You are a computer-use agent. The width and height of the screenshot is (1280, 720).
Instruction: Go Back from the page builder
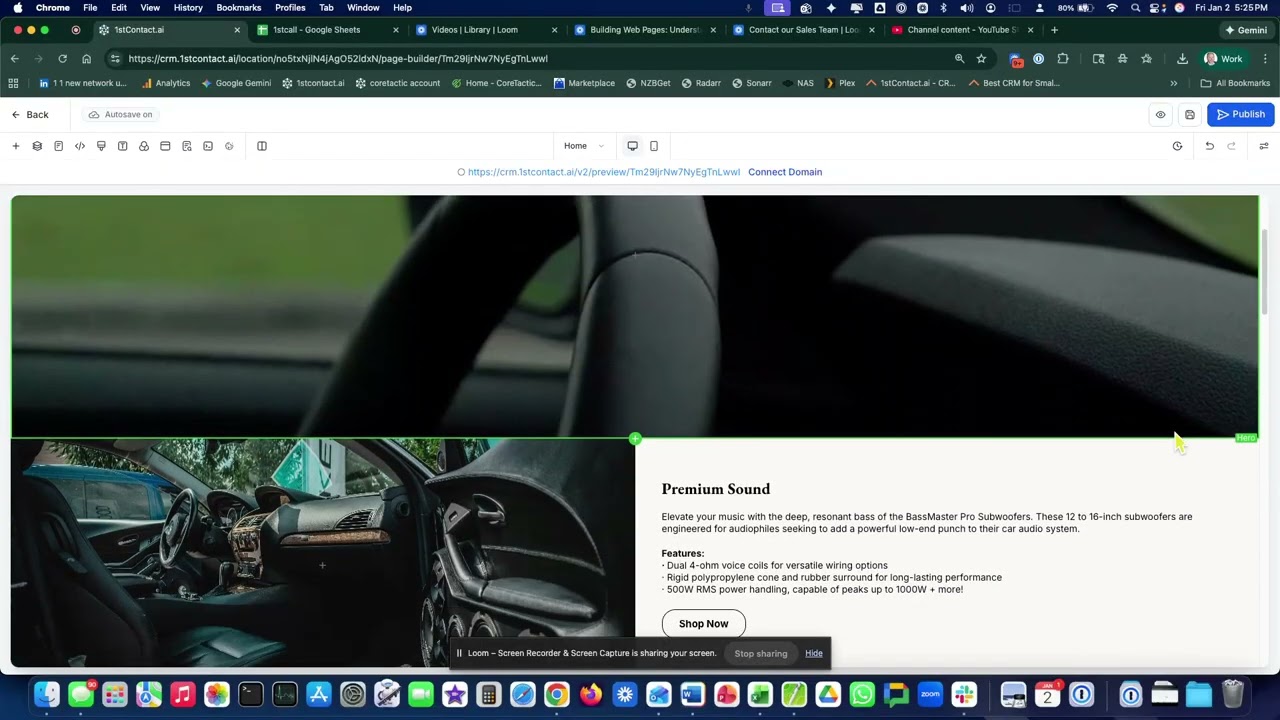(x=30, y=115)
